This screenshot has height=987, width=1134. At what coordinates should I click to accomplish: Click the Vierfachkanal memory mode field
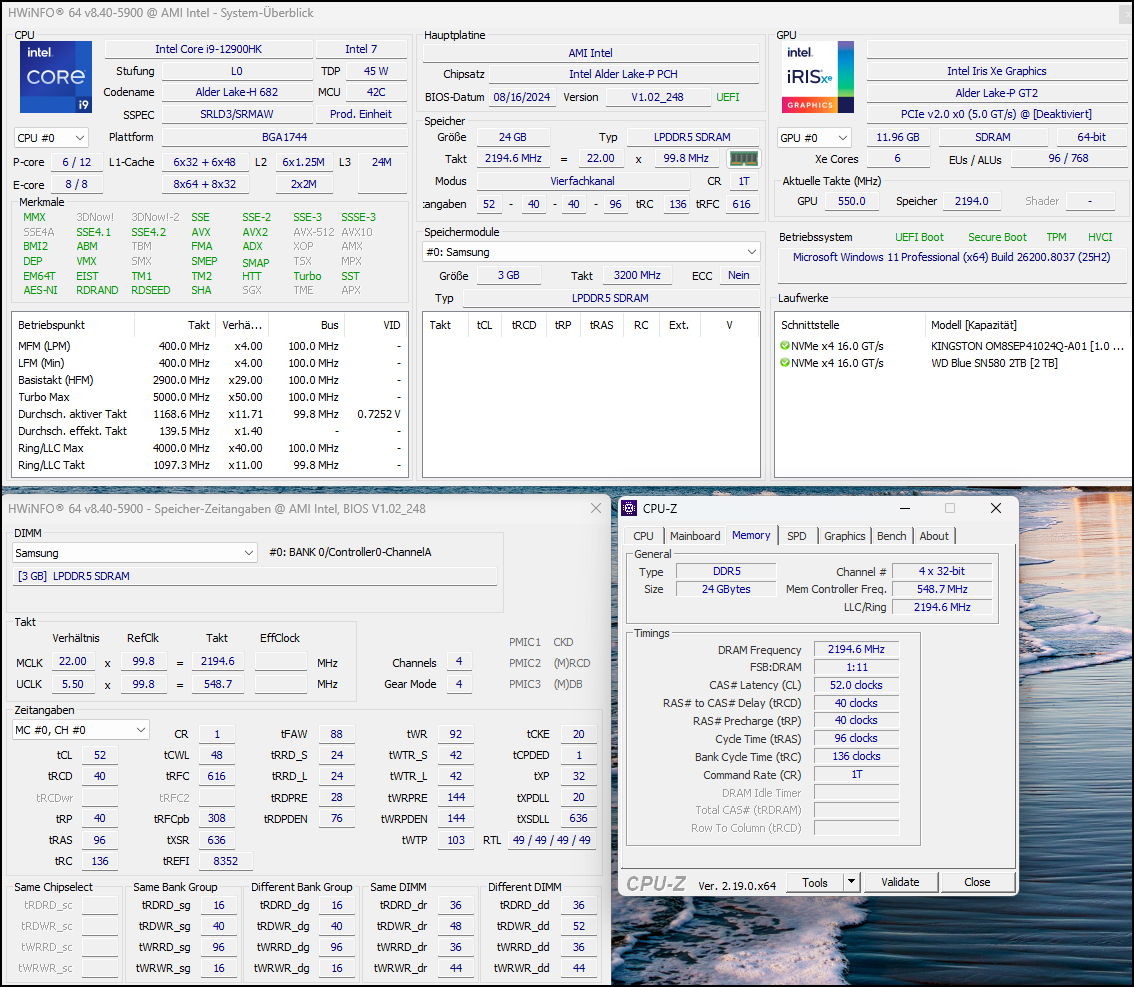tap(582, 181)
